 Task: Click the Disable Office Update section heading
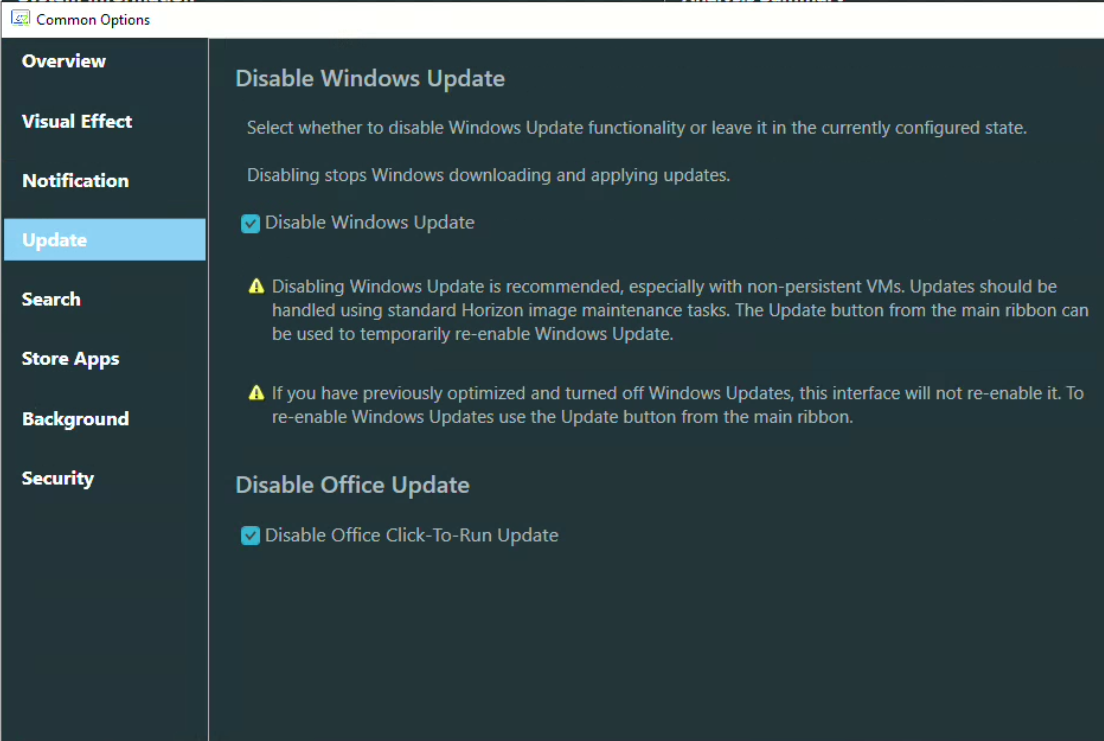pyautogui.click(x=352, y=485)
